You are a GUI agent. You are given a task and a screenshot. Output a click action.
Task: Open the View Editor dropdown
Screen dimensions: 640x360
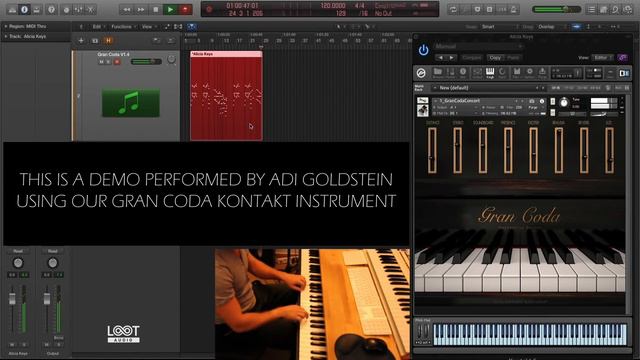(x=603, y=58)
